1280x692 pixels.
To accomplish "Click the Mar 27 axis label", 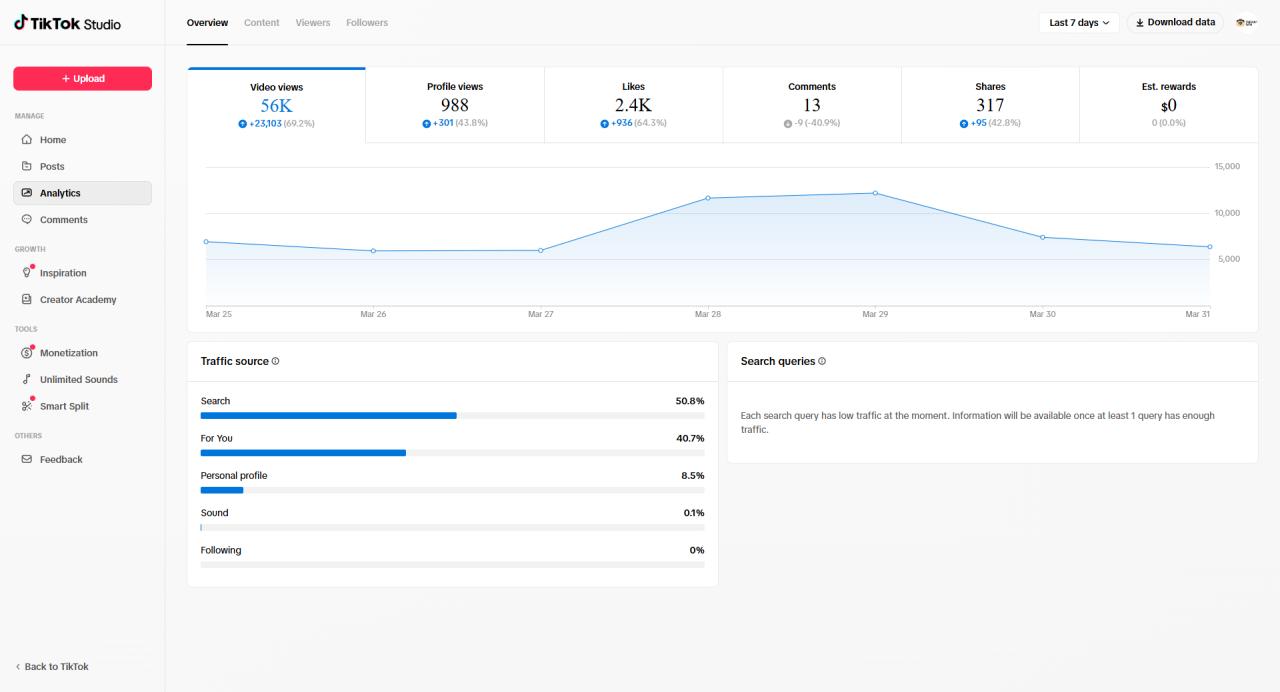I will pyautogui.click(x=540, y=314).
